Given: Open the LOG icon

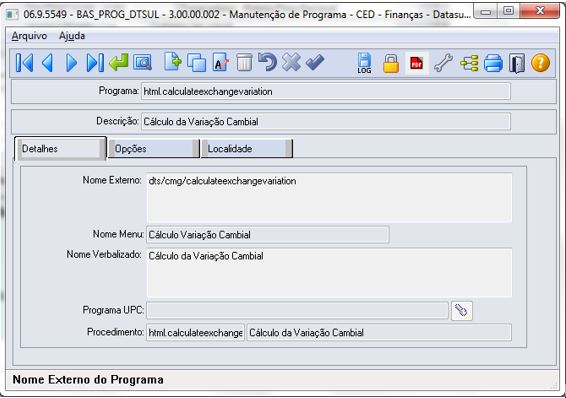Looking at the screenshot, I should click(364, 63).
